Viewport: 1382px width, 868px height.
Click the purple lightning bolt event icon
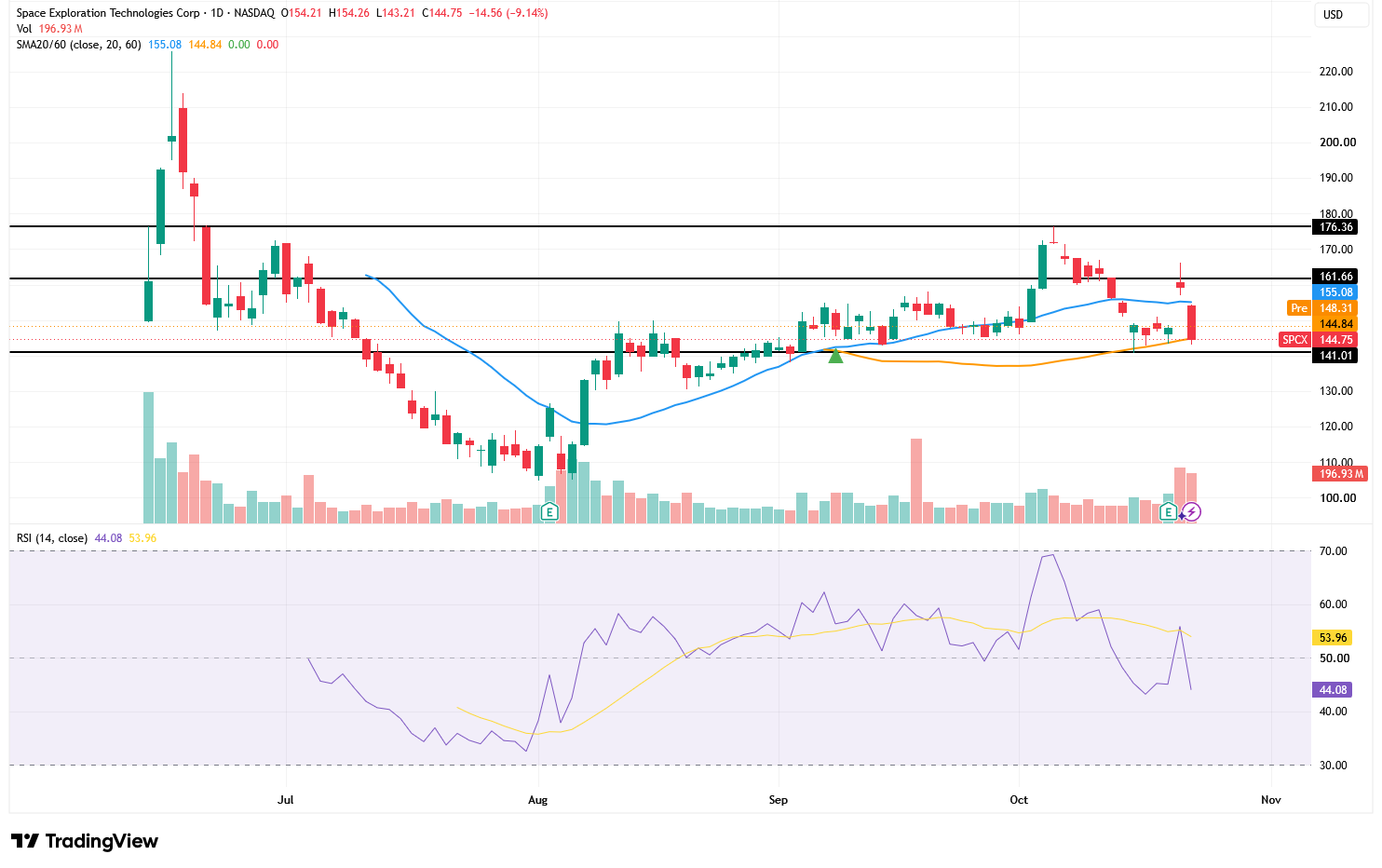[1191, 511]
